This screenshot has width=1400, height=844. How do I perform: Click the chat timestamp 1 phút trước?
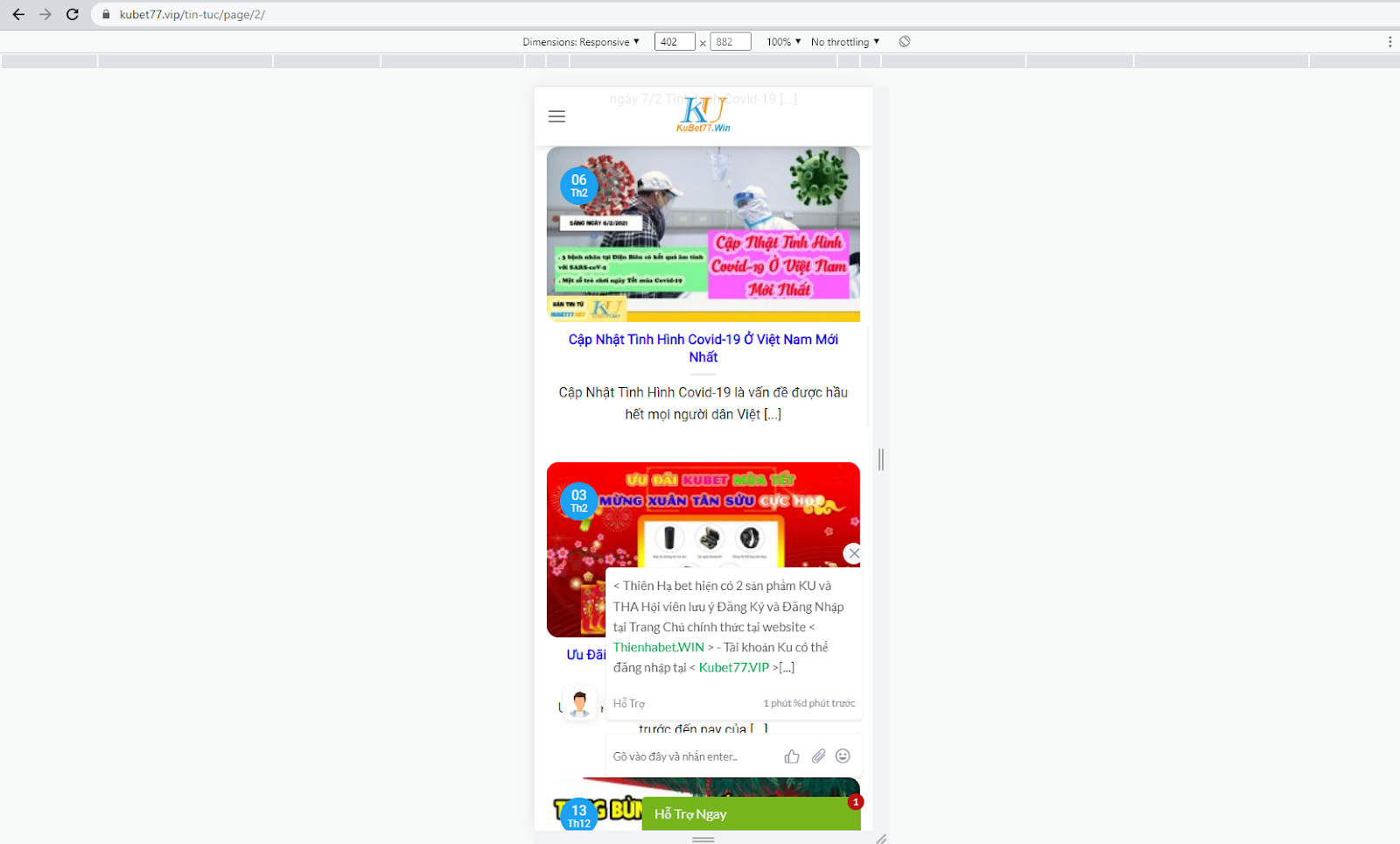(808, 703)
